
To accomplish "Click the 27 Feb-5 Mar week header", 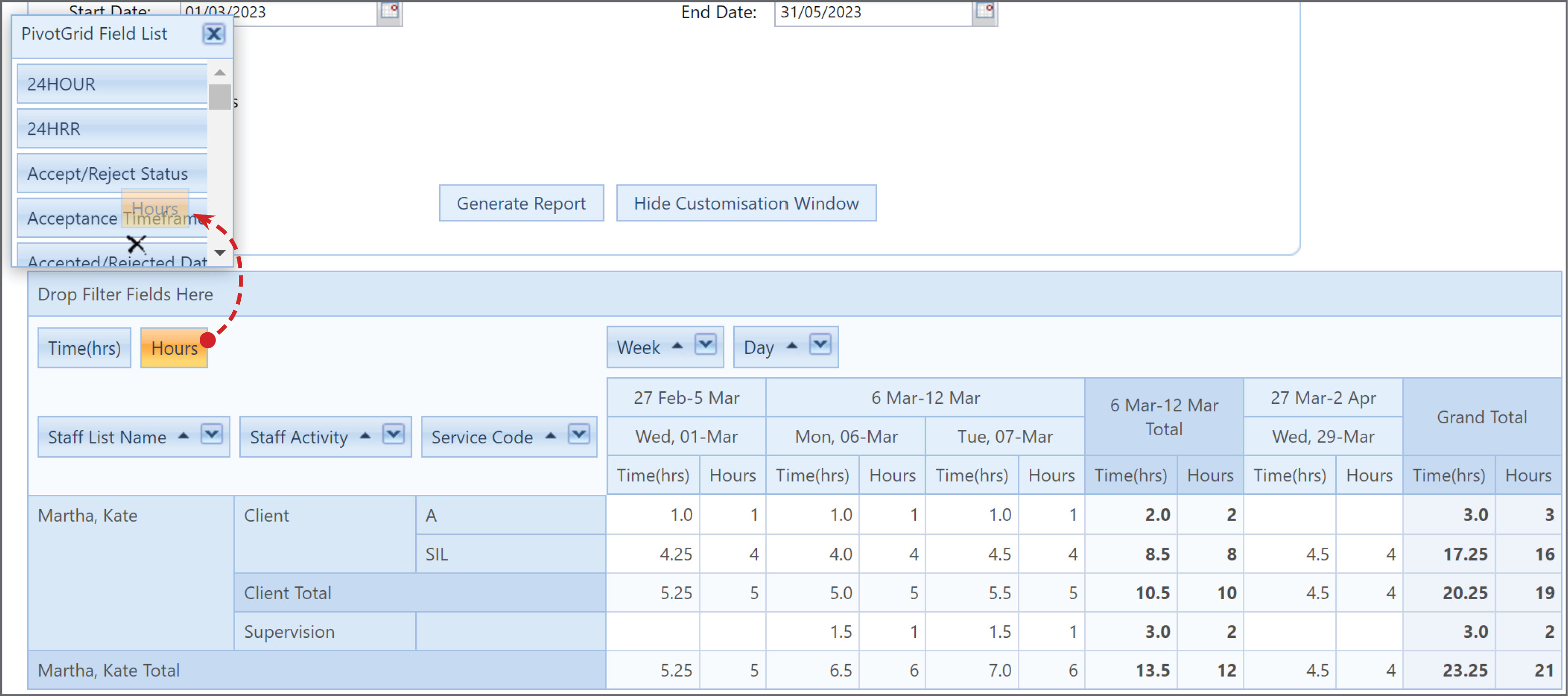I will [x=686, y=398].
